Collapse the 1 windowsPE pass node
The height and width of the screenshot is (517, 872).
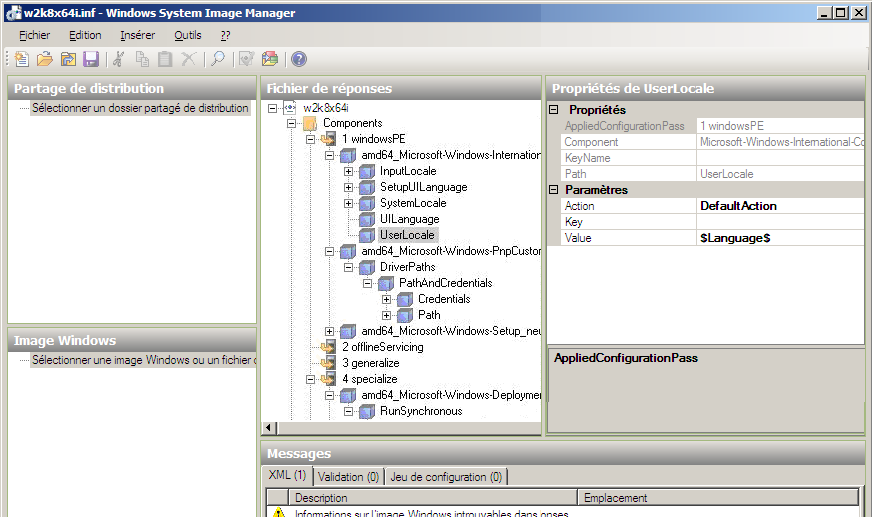311,139
